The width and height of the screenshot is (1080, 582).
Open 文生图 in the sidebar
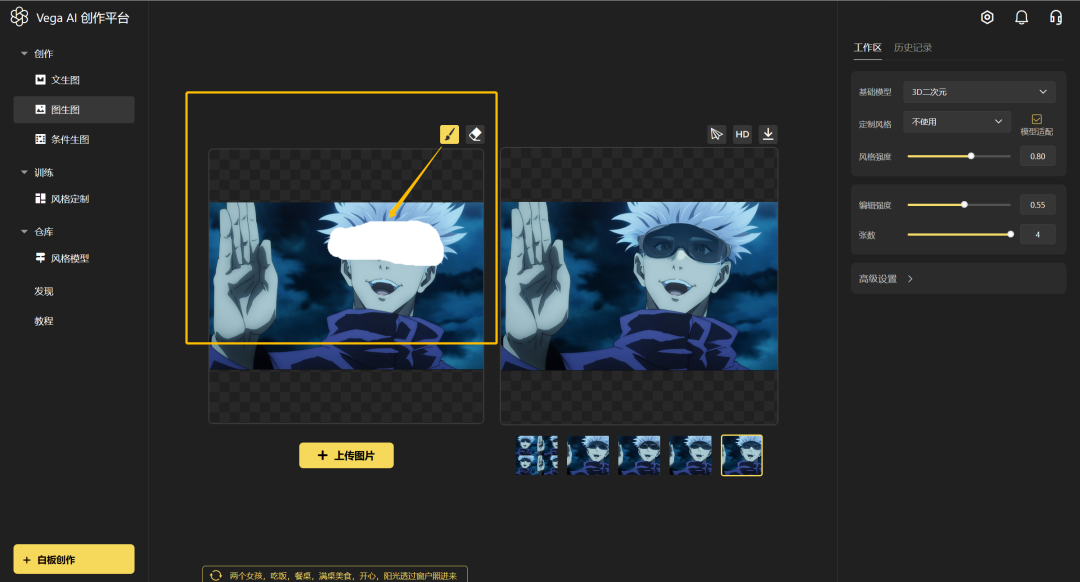[74, 80]
